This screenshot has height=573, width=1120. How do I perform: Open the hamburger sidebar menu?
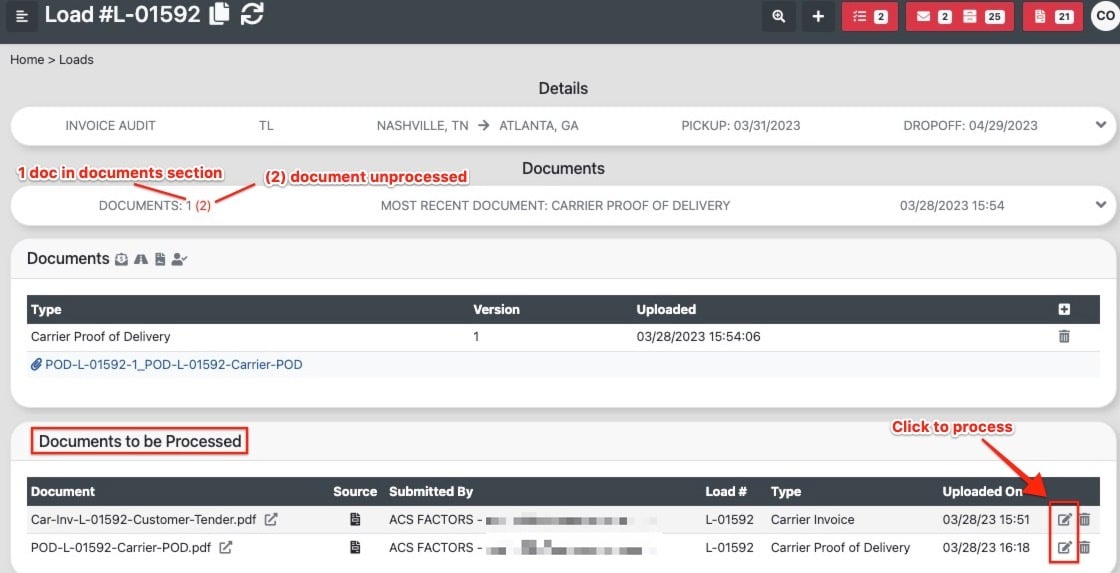tap(21, 16)
